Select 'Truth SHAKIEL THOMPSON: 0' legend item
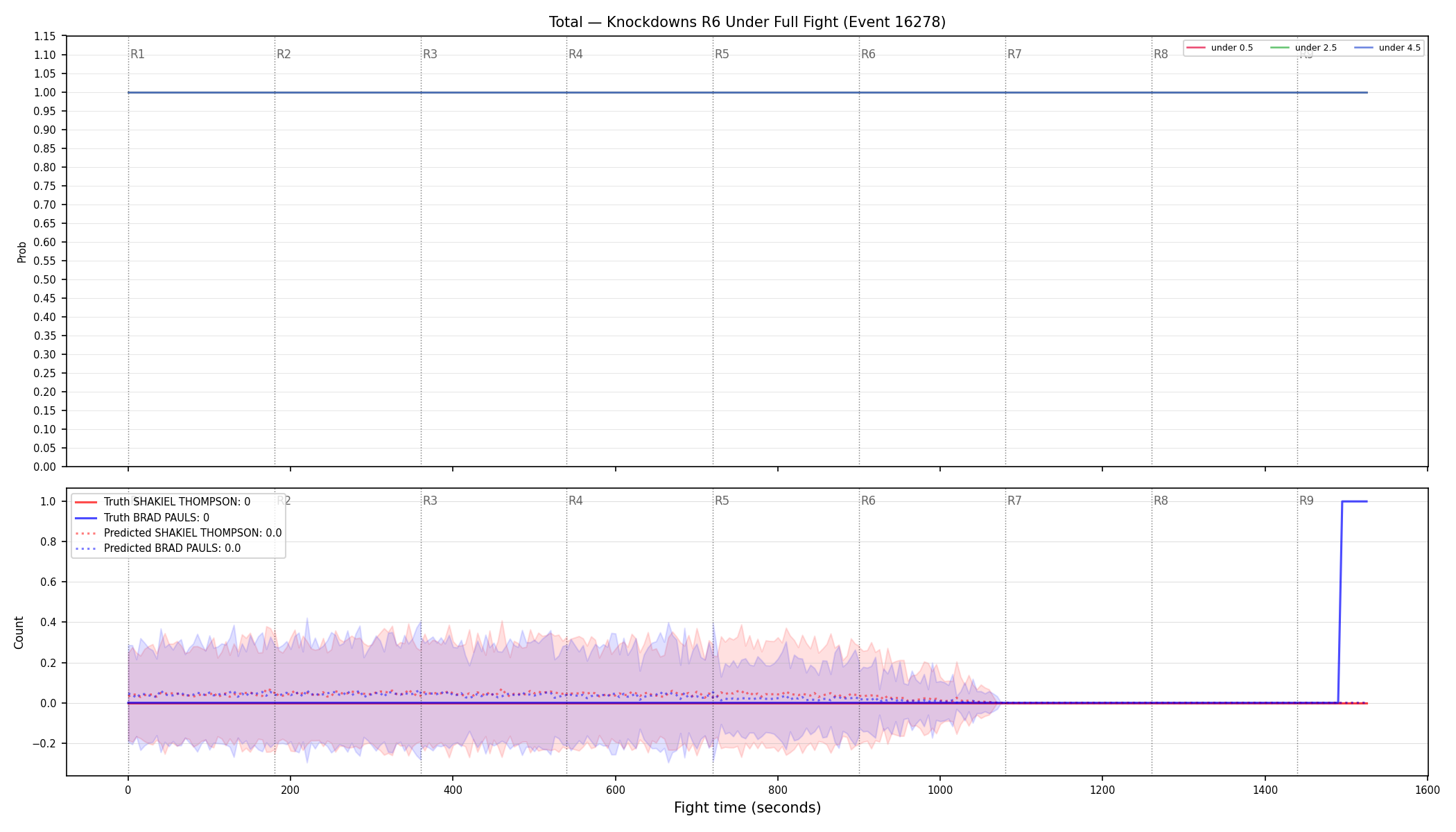 (162, 502)
